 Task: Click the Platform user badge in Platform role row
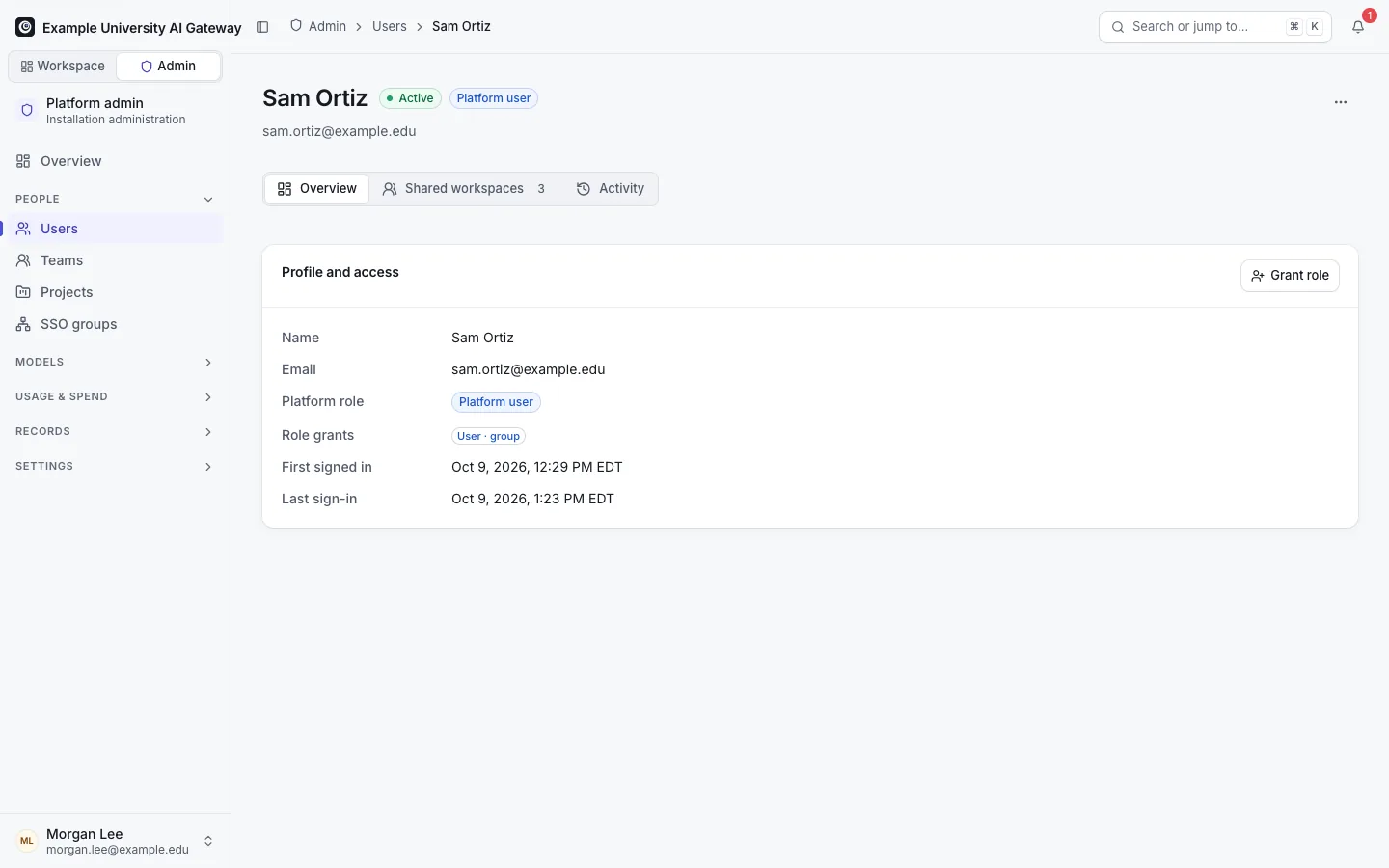pyautogui.click(x=496, y=402)
